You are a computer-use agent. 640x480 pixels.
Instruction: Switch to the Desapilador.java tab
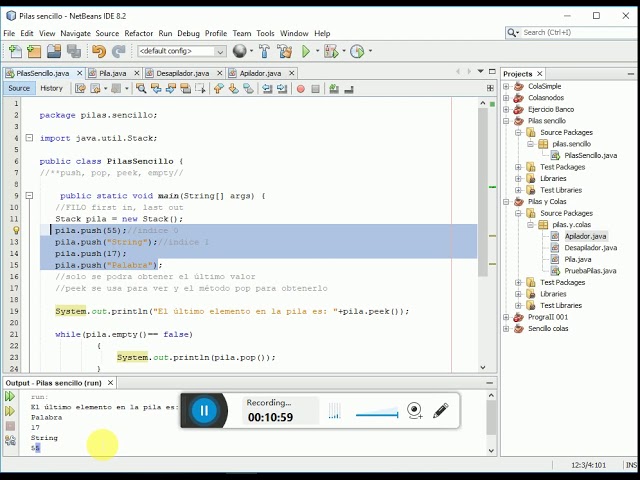tap(182, 73)
